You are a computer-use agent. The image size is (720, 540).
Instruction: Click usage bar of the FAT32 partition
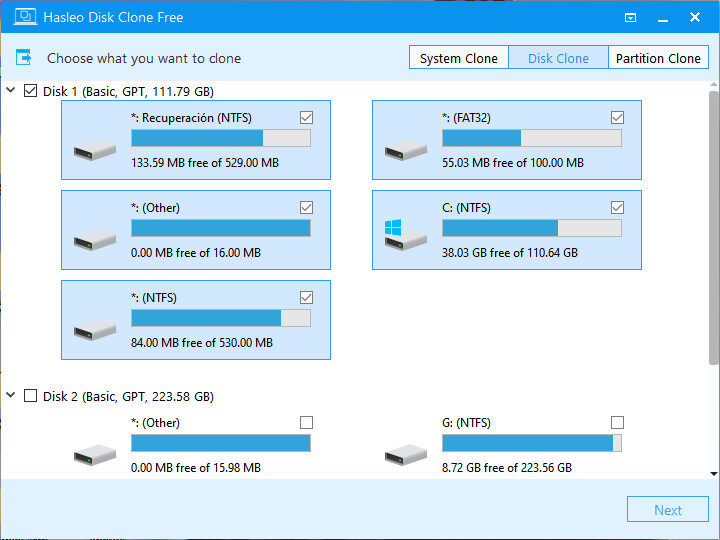[532, 138]
